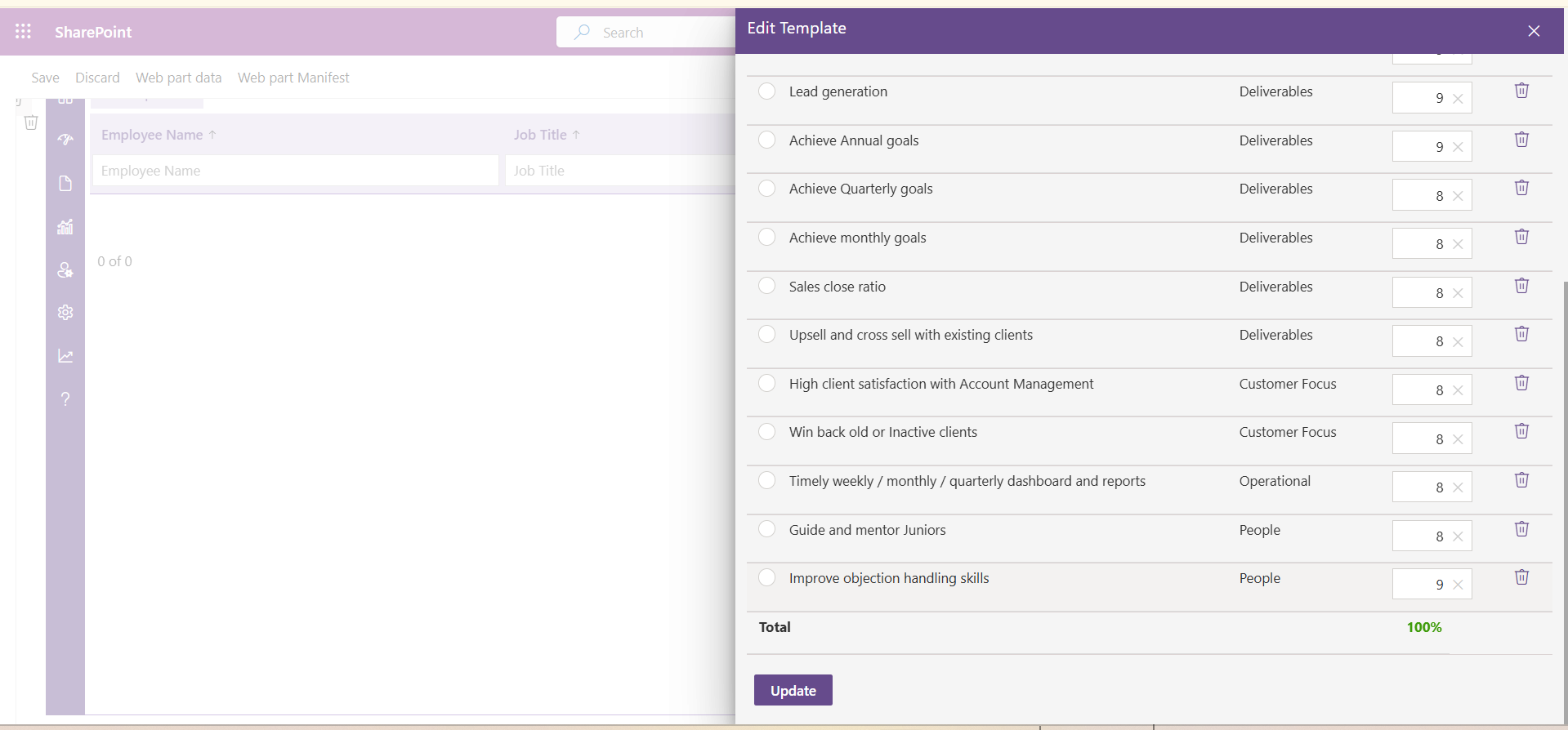Select the Achieve Quarterly goals radio button
The width and height of the screenshot is (1568, 730).
click(766, 188)
